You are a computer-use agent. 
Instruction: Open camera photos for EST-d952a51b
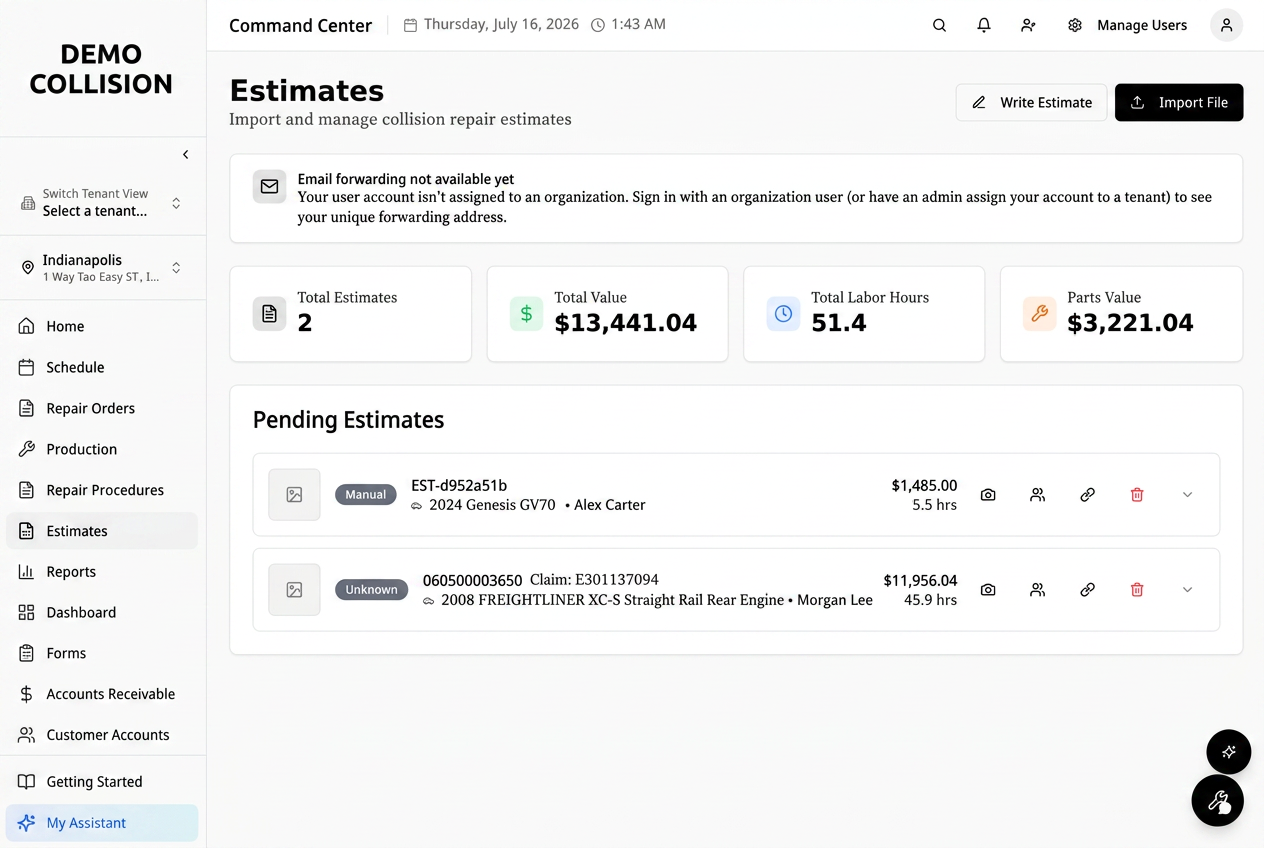tap(988, 495)
